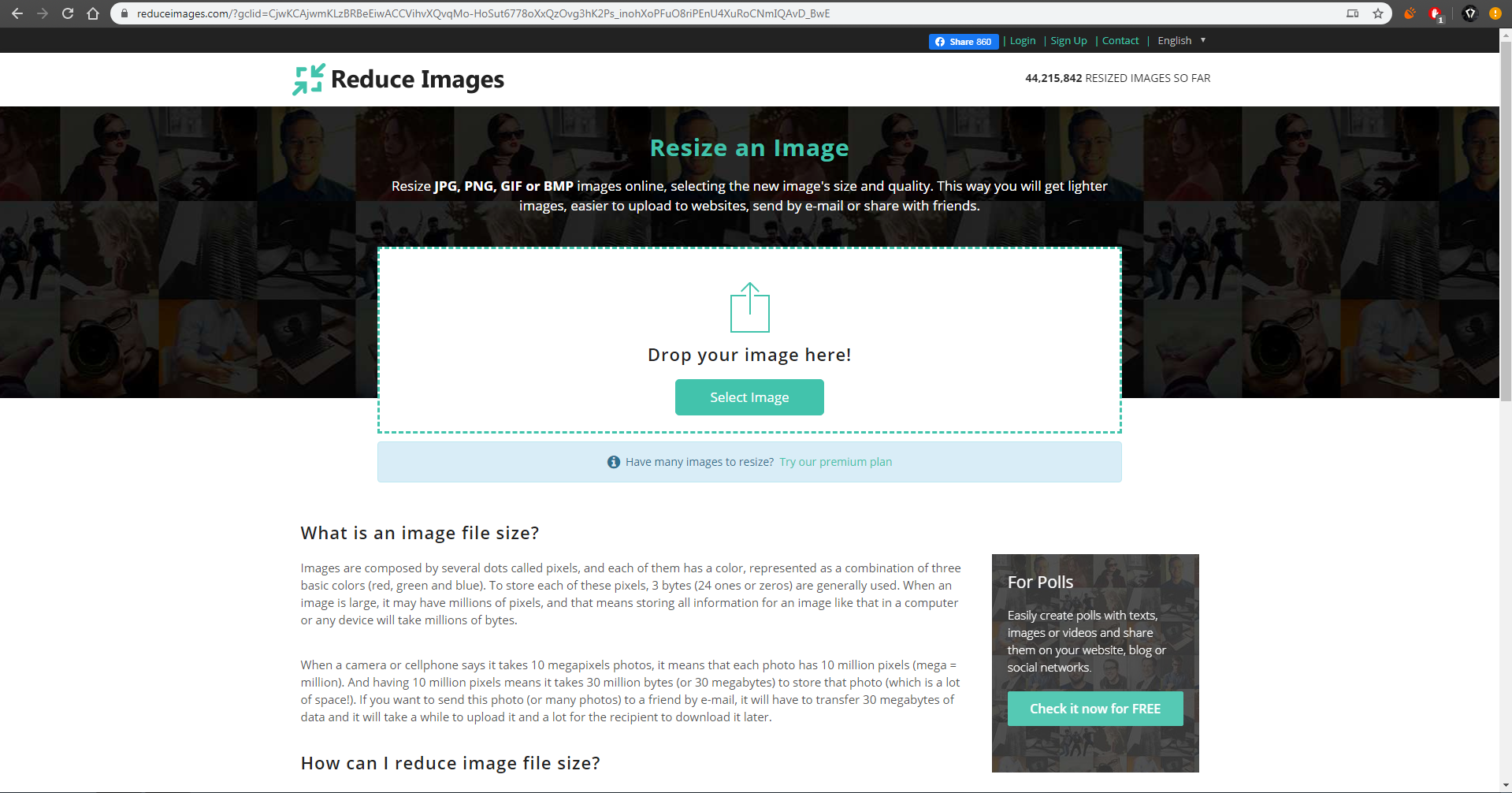The image size is (1512, 793).
Task: Open the browser home page
Action: (x=93, y=13)
